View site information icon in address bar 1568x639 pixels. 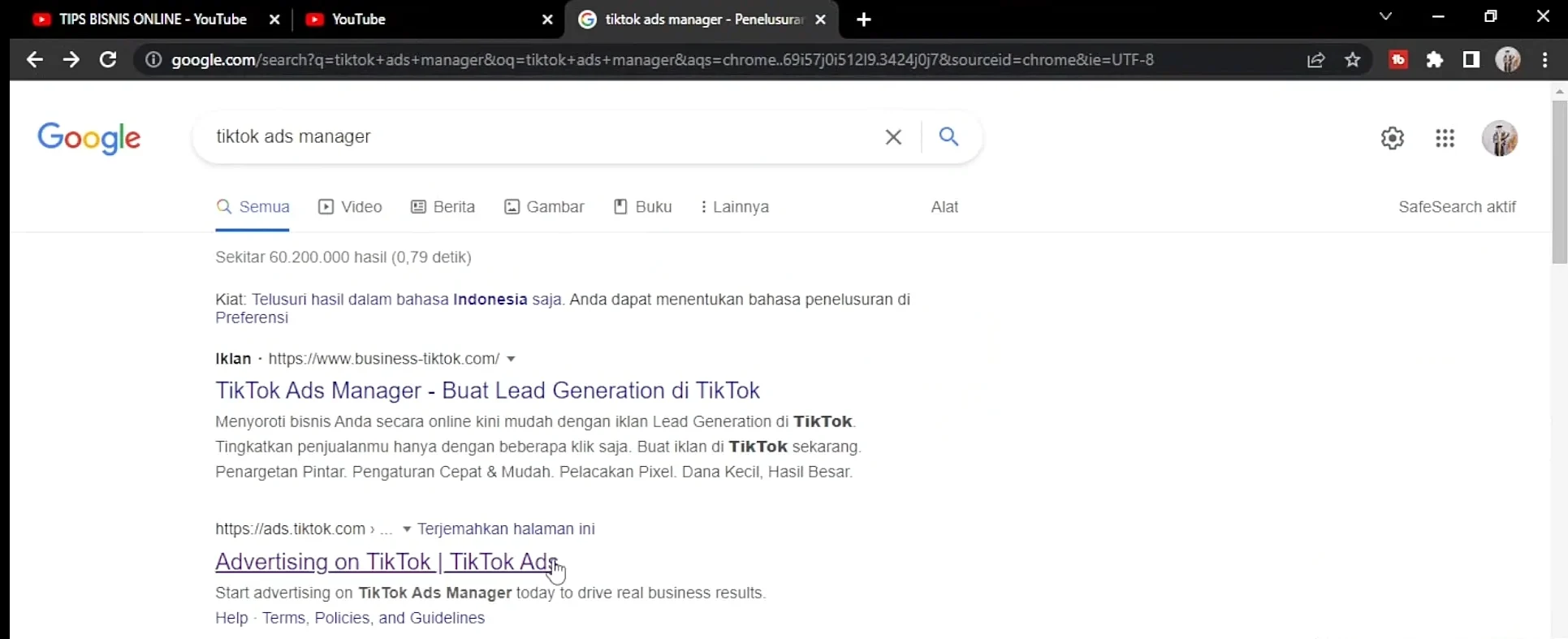coord(153,59)
